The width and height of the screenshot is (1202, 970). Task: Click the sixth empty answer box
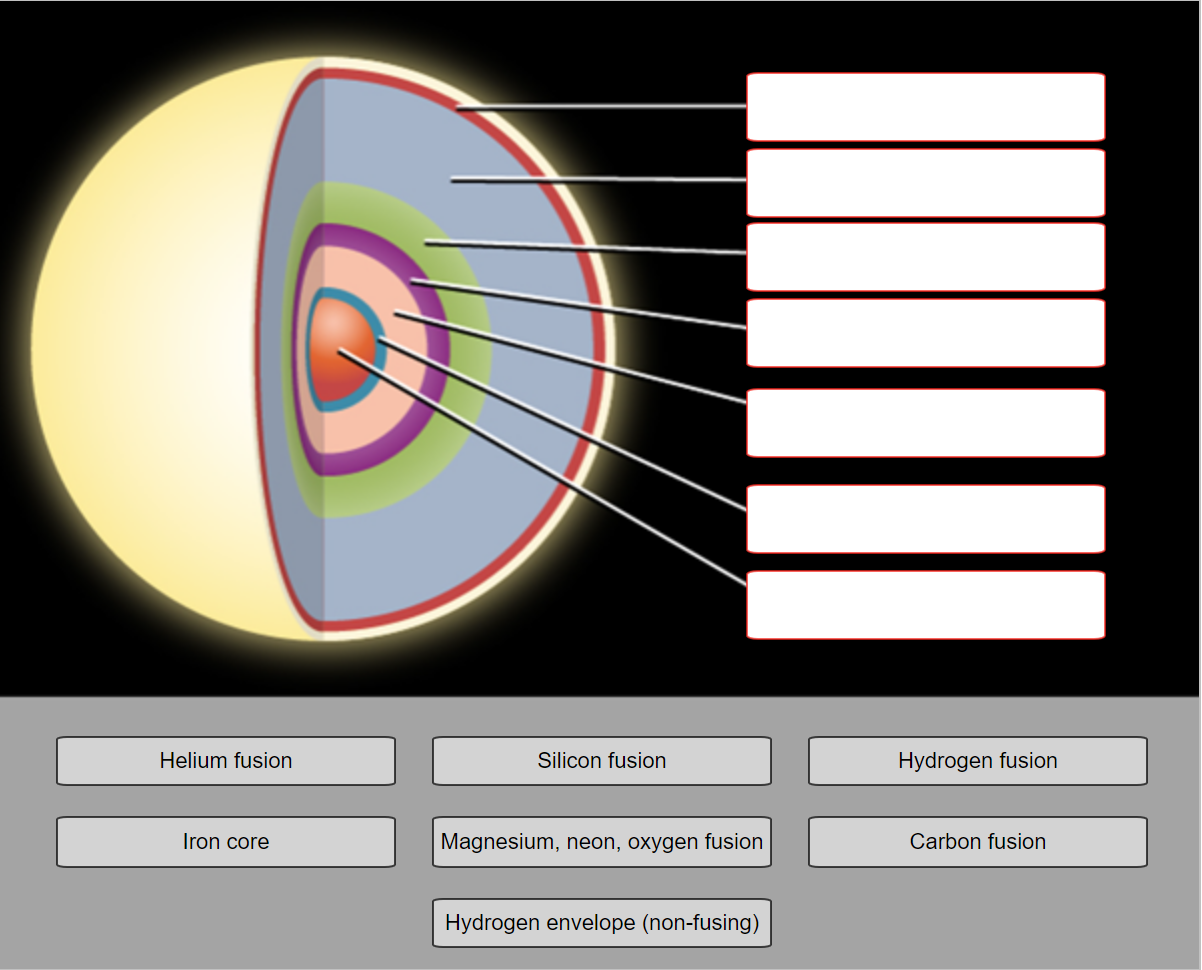tap(925, 518)
